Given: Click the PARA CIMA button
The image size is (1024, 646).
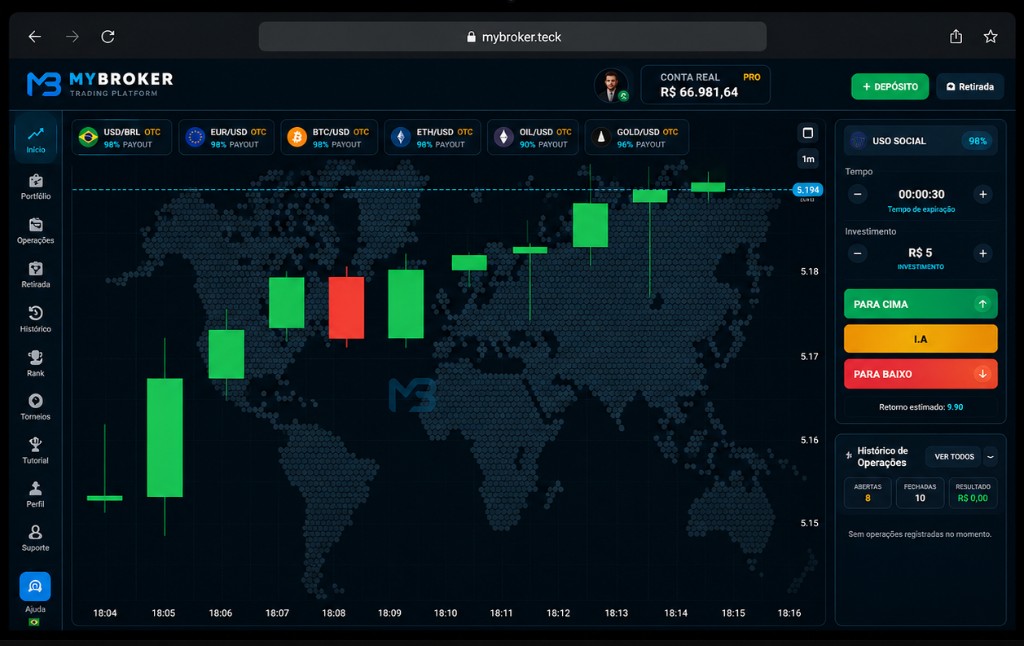Looking at the screenshot, I should pos(920,304).
